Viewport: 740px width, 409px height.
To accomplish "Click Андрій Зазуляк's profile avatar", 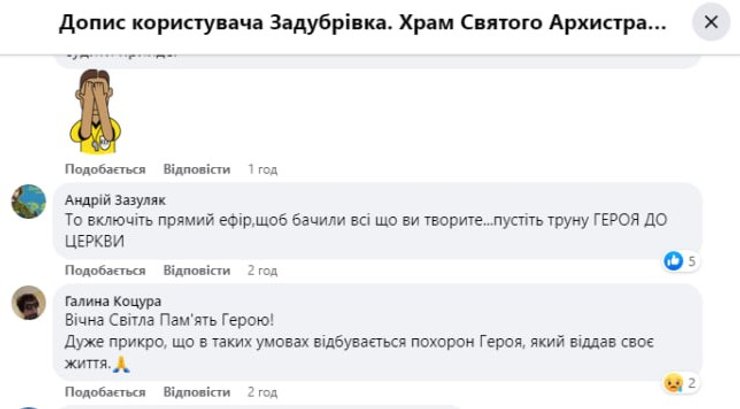I will click(28, 201).
